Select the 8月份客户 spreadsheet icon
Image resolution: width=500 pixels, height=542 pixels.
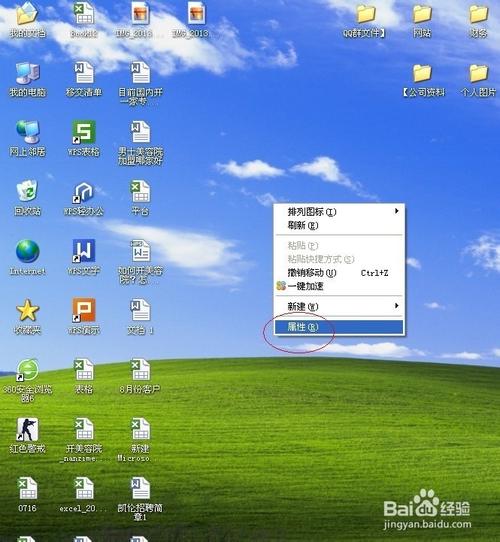point(140,370)
